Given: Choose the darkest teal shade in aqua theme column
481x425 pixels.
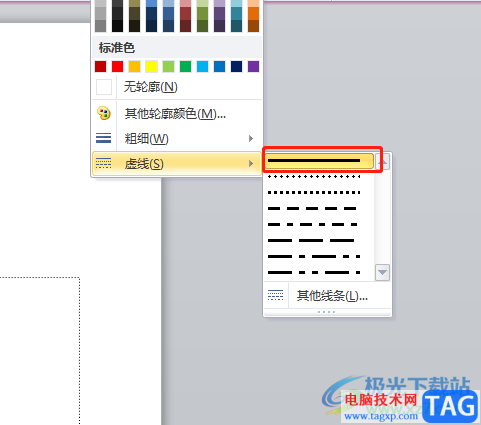Looking at the screenshot, I should 236,26.
